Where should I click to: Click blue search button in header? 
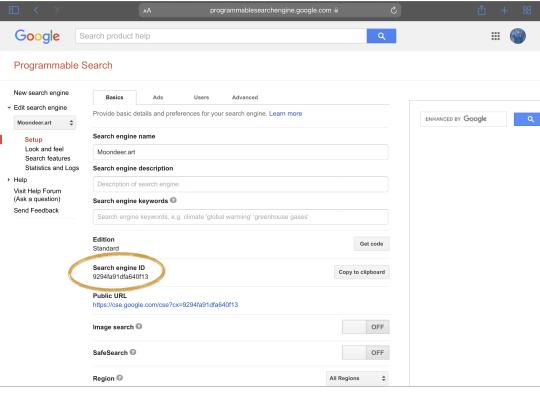click(381, 36)
